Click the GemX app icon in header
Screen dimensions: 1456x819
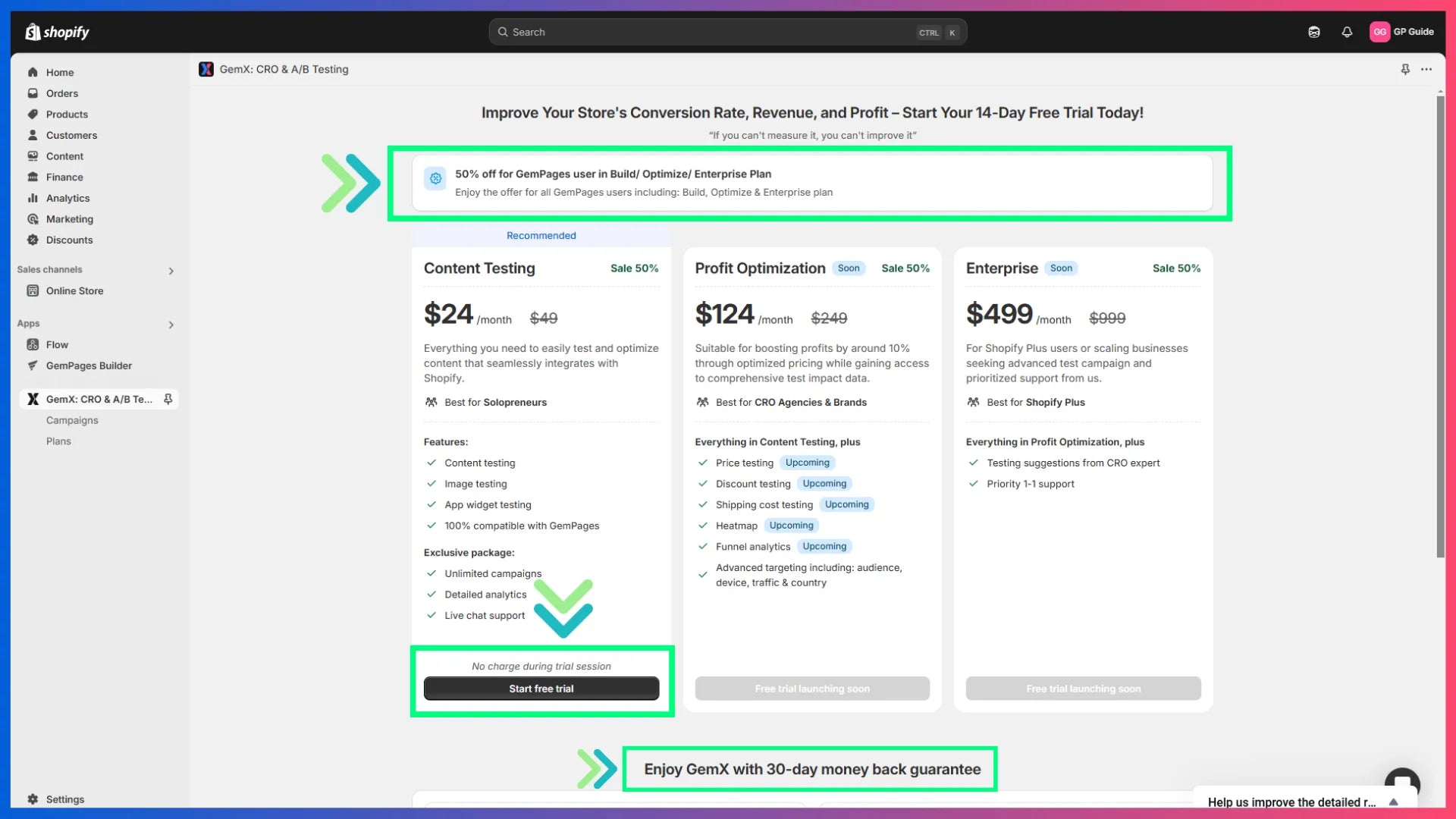(x=206, y=69)
